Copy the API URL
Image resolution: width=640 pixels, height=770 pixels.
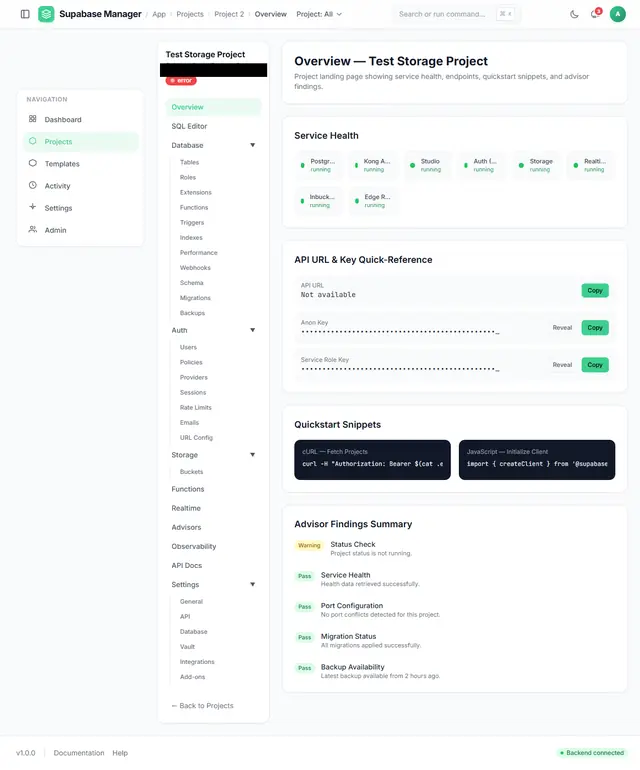click(x=595, y=291)
